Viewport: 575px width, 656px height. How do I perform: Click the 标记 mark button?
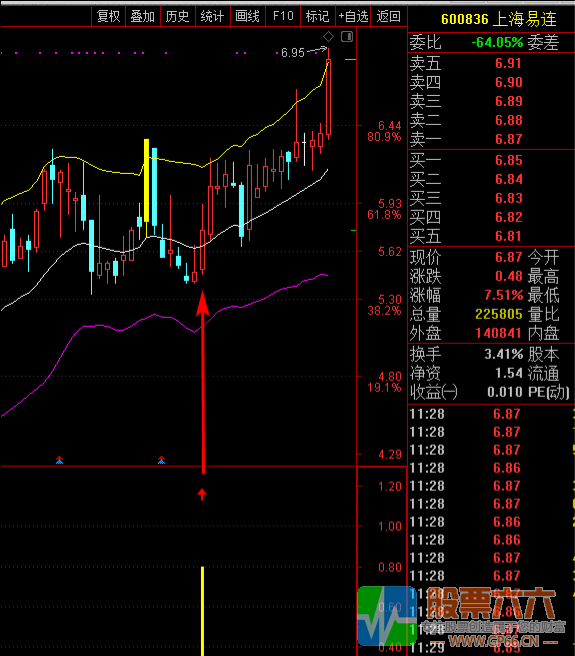click(318, 16)
